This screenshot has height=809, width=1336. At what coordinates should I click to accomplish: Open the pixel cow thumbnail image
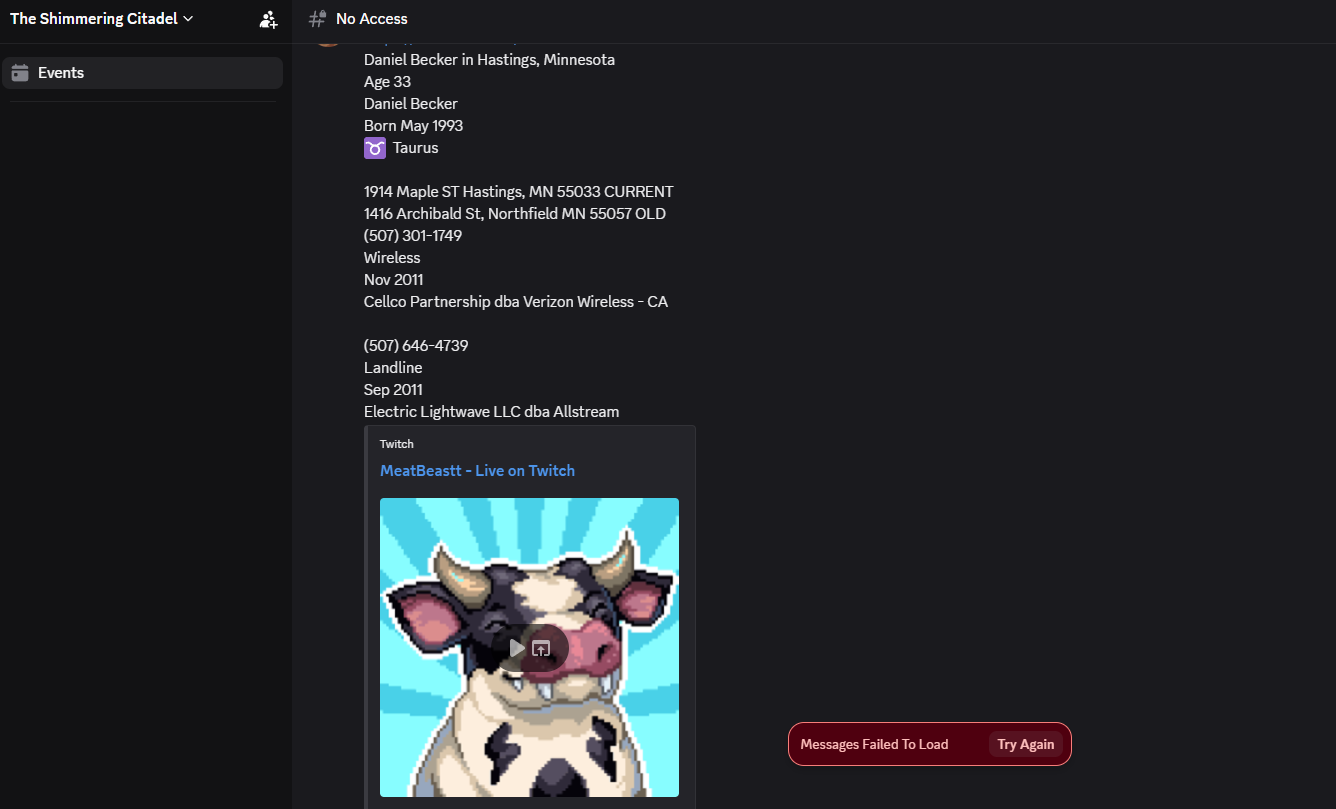point(529,647)
